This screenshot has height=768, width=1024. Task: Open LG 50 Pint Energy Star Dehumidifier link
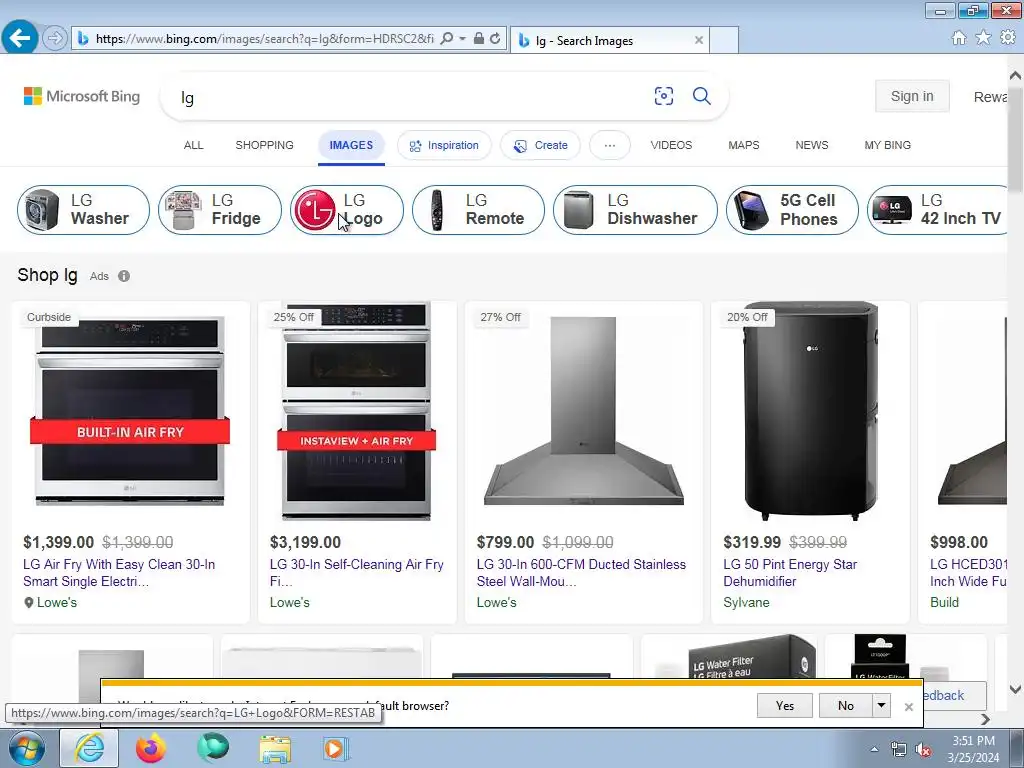pos(790,573)
